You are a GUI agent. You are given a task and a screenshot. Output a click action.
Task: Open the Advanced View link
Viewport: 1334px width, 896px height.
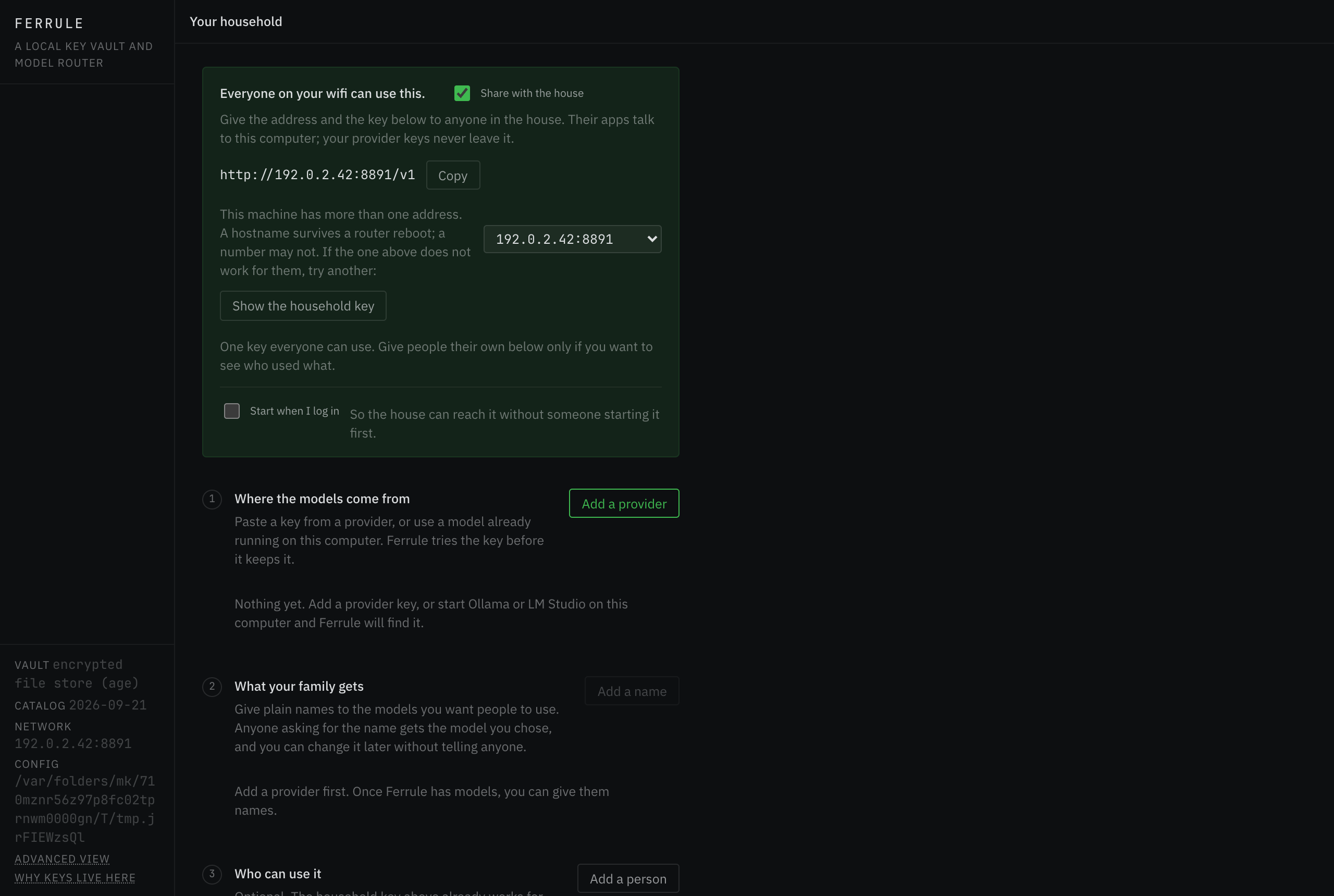(x=61, y=859)
